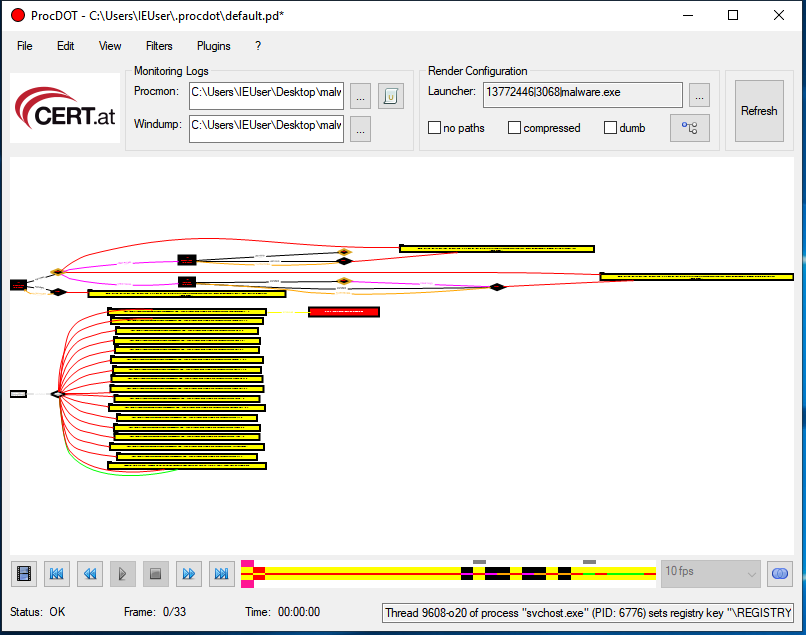Click the far-right yellow node in graph
The width and height of the screenshot is (806, 635).
[x=697, y=277]
